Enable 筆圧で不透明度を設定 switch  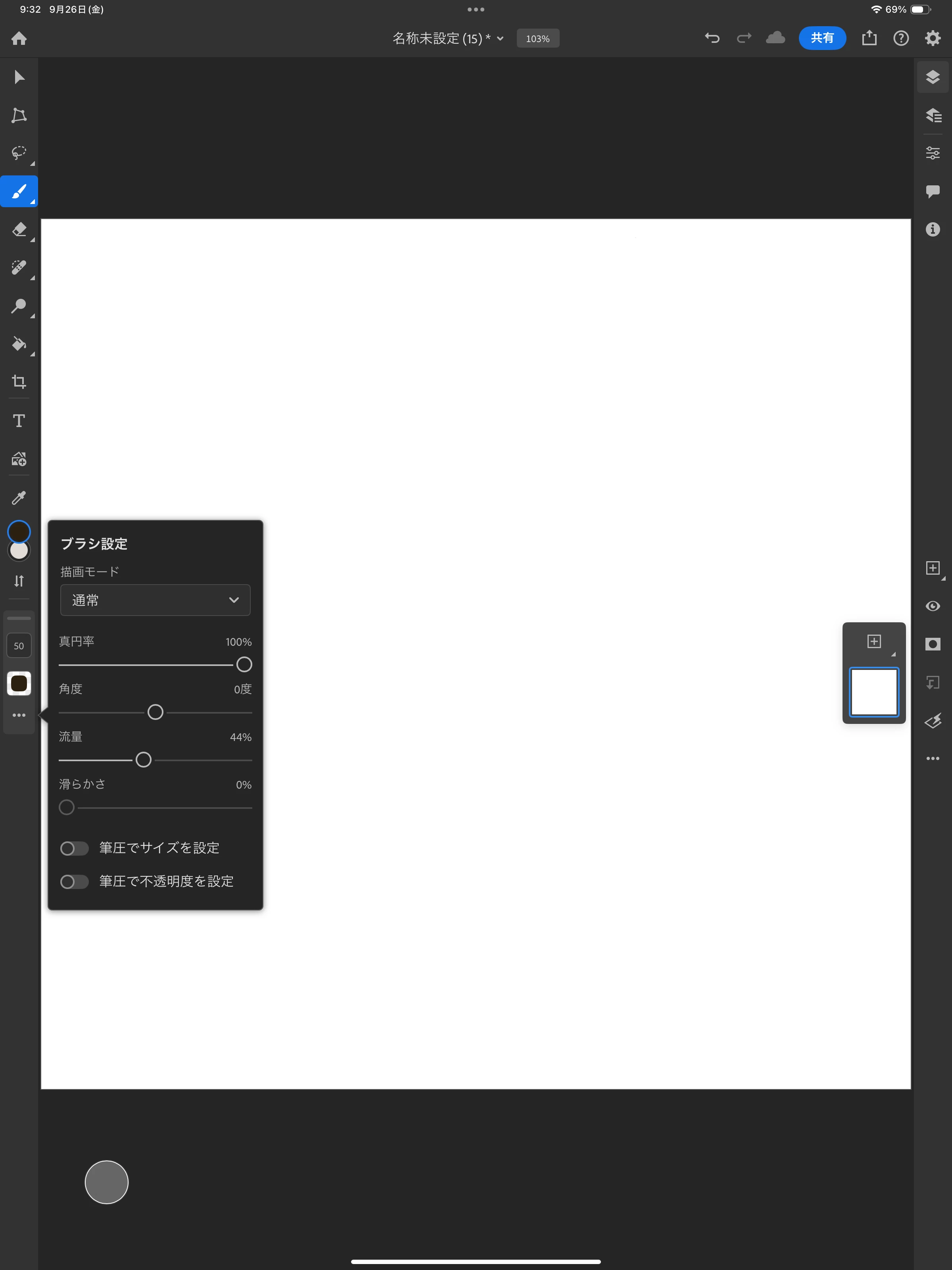[x=75, y=881]
